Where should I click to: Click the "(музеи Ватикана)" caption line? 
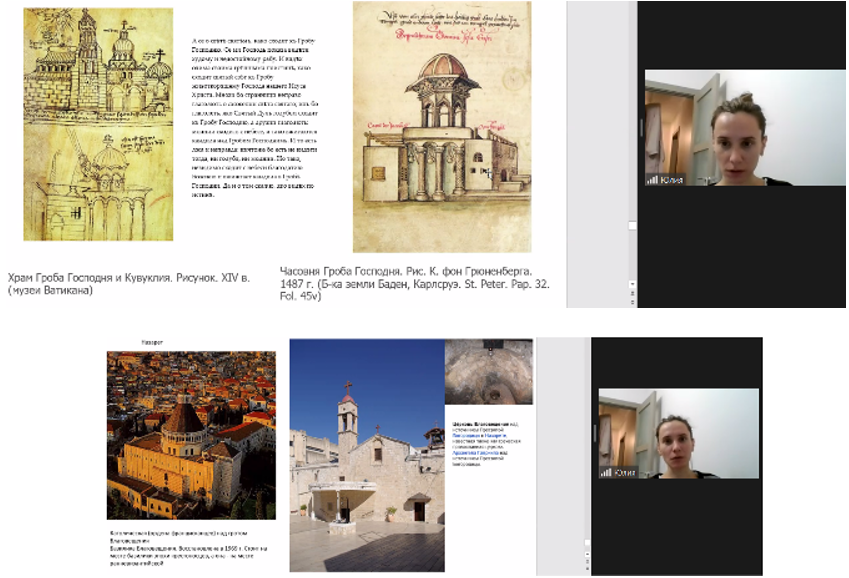click(50, 290)
